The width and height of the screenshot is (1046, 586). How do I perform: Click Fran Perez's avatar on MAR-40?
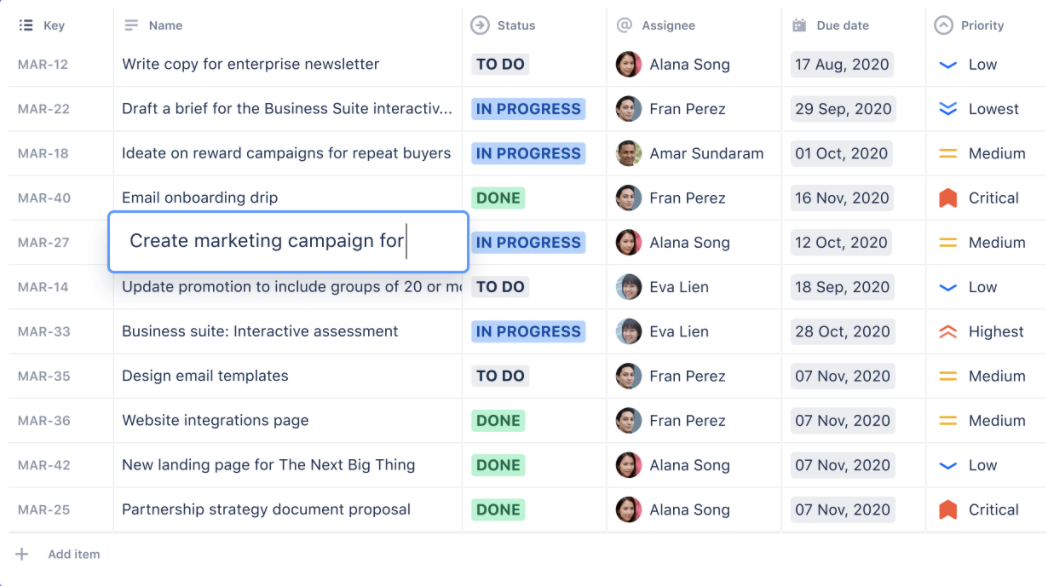[628, 197]
